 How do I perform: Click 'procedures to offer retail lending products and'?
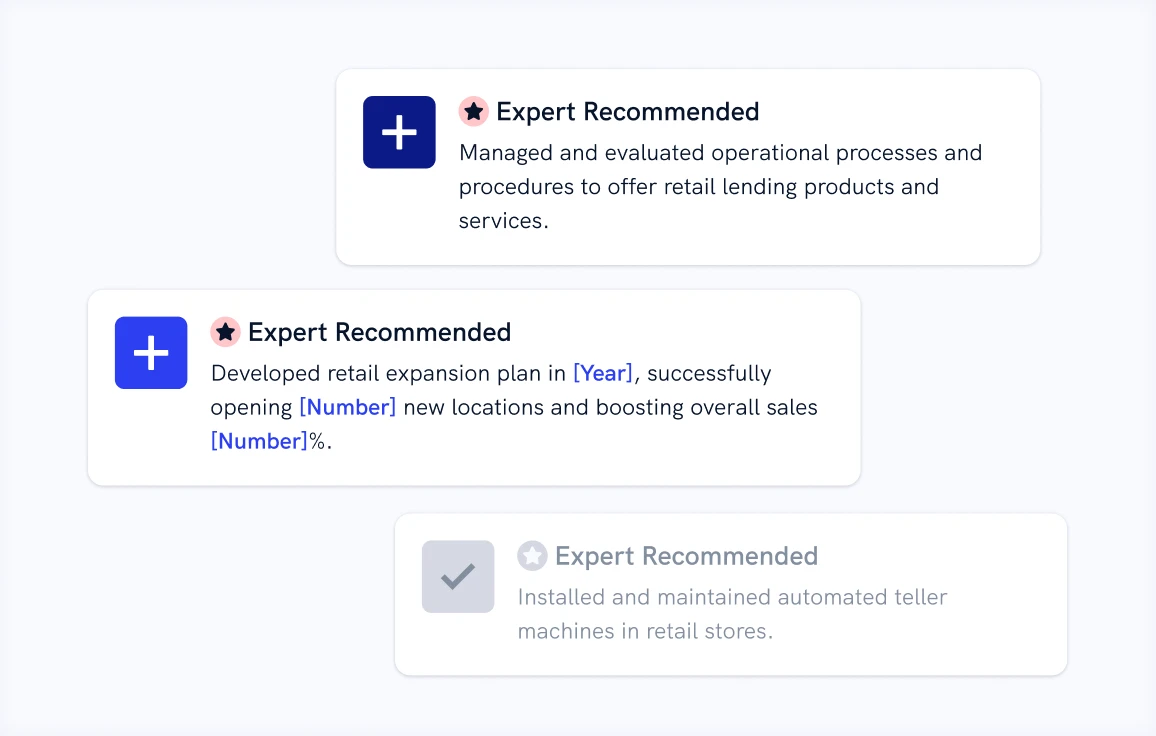tap(698, 187)
